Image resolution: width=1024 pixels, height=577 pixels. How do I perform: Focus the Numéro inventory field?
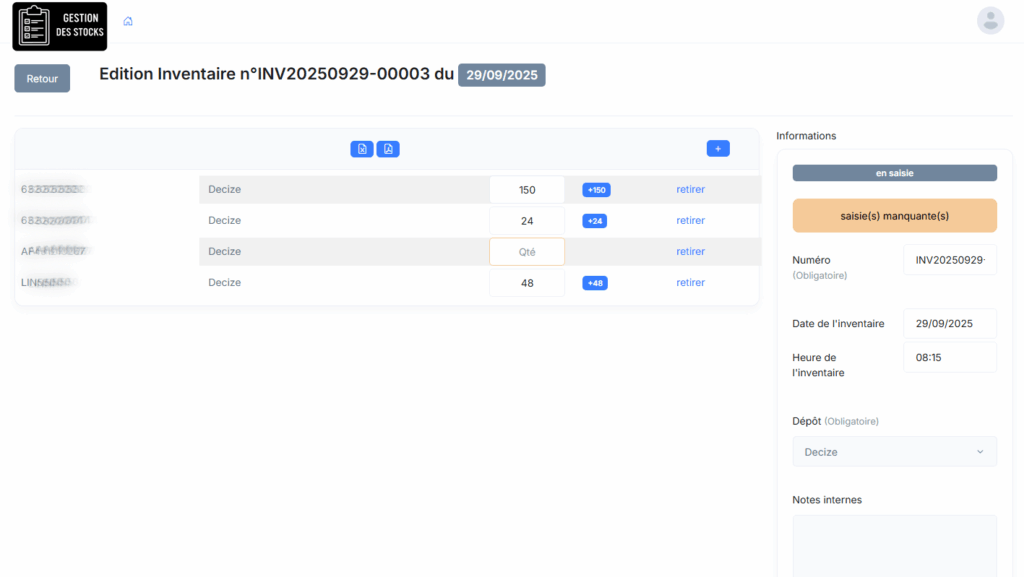pos(949,260)
